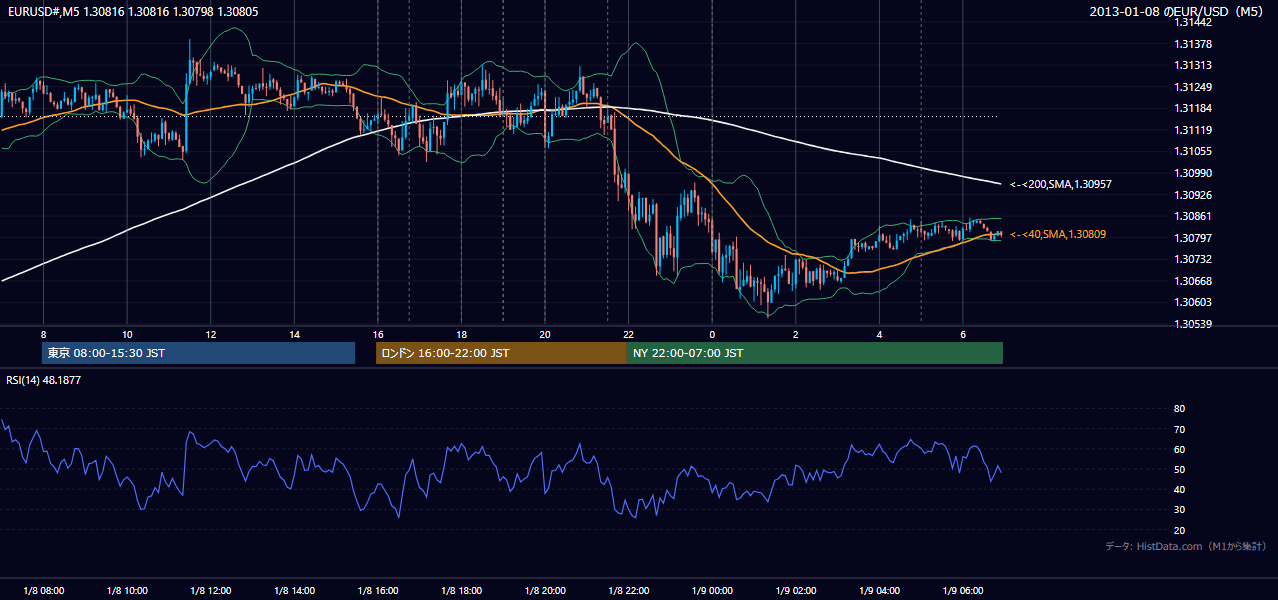
Task: Click the RSI(14) 48.1877 indicator label
Action: (43, 380)
